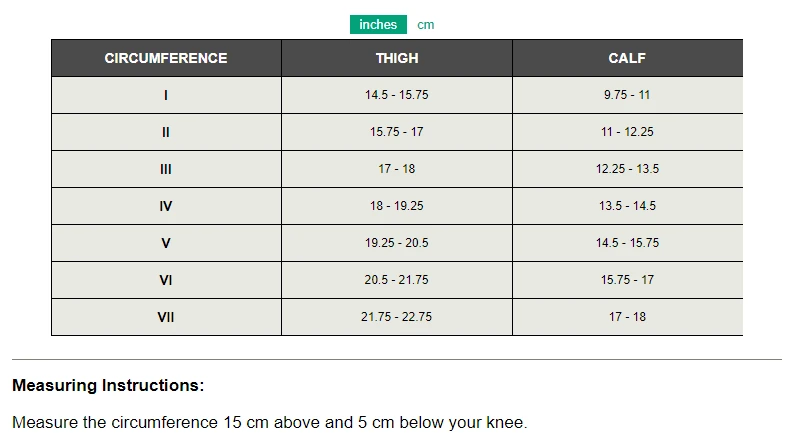Viewport: 797px width, 441px height.
Task: Select size VII row label
Action: (x=166, y=317)
